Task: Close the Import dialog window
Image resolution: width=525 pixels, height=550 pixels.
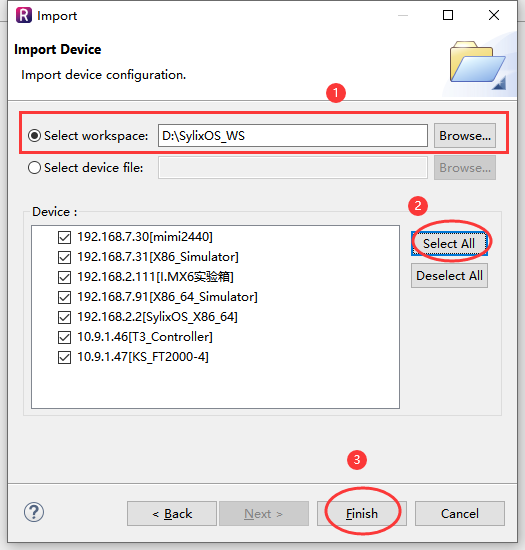Action: pyautogui.click(x=494, y=15)
